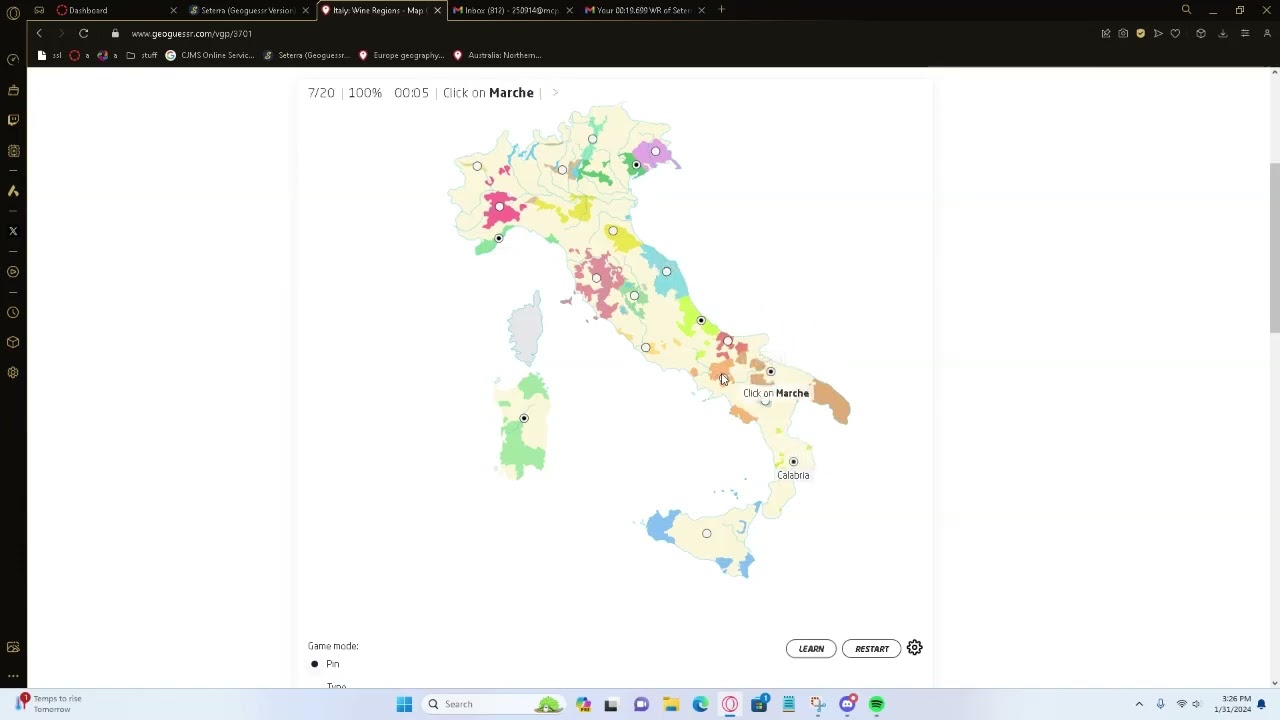Open the History clock icon in sidebar
Image resolution: width=1280 pixels, height=720 pixels.
click(13, 313)
